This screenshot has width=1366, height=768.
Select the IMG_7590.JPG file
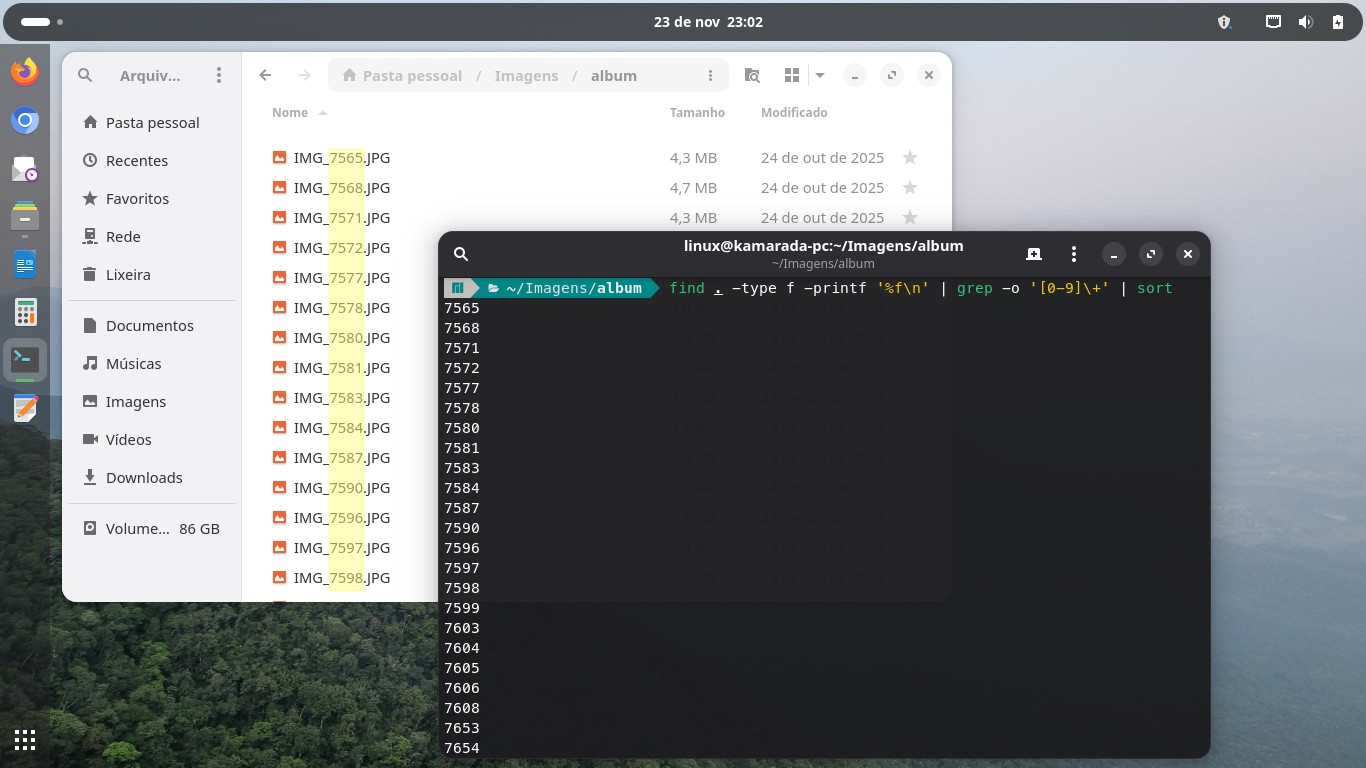tap(341, 488)
